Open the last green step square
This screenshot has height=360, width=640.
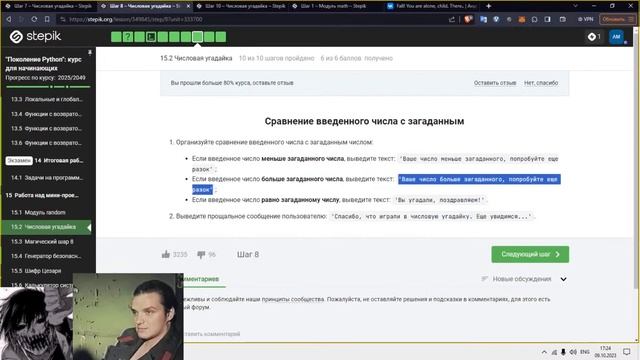[221, 37]
